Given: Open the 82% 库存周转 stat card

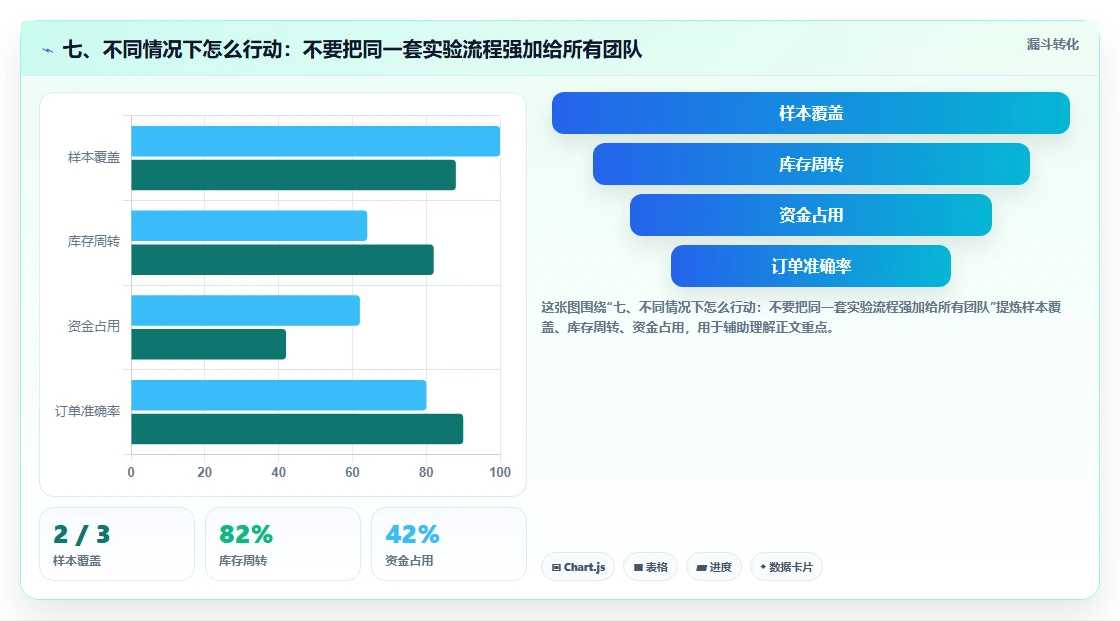Looking at the screenshot, I should tap(283, 544).
